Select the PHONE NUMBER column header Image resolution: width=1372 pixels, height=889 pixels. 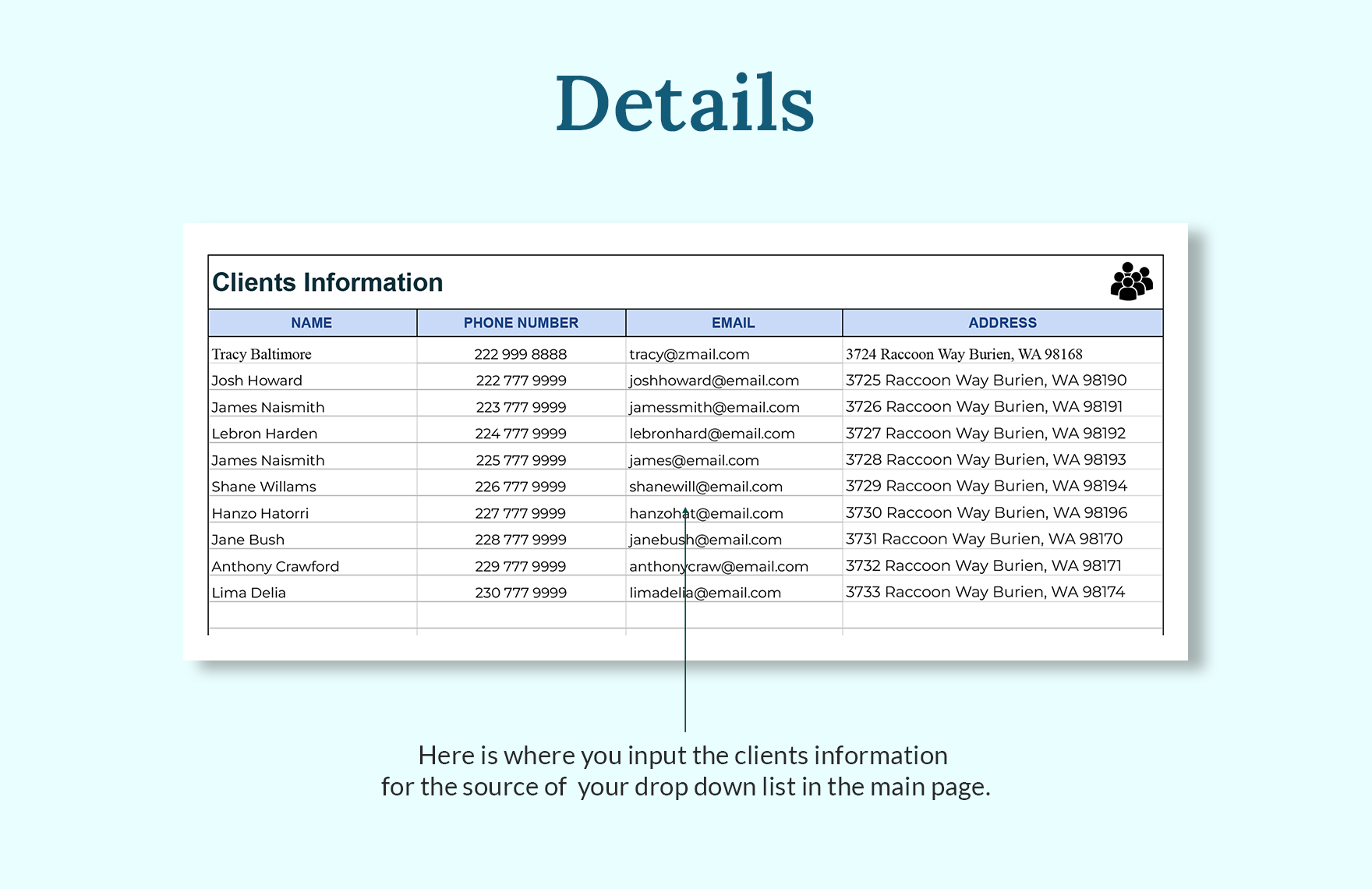(x=521, y=322)
